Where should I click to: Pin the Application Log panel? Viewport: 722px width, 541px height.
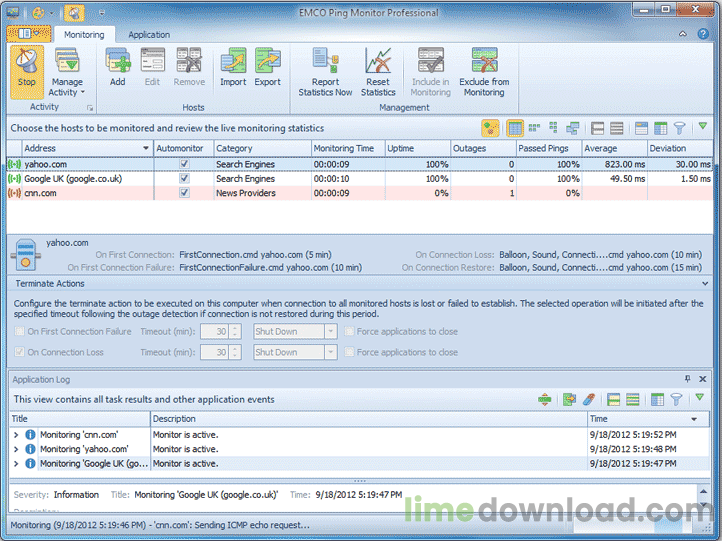687,379
